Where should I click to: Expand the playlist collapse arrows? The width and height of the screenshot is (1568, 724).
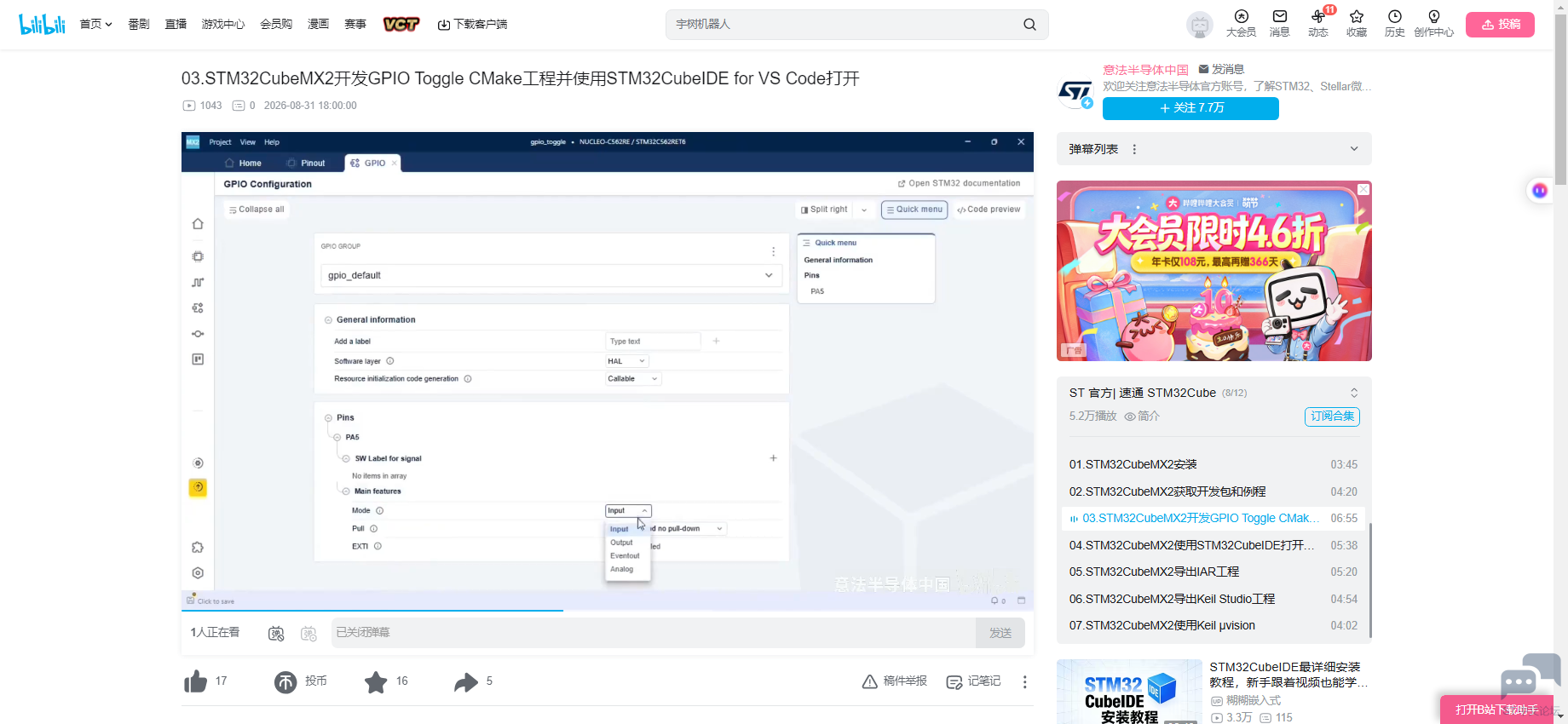[x=1354, y=393]
